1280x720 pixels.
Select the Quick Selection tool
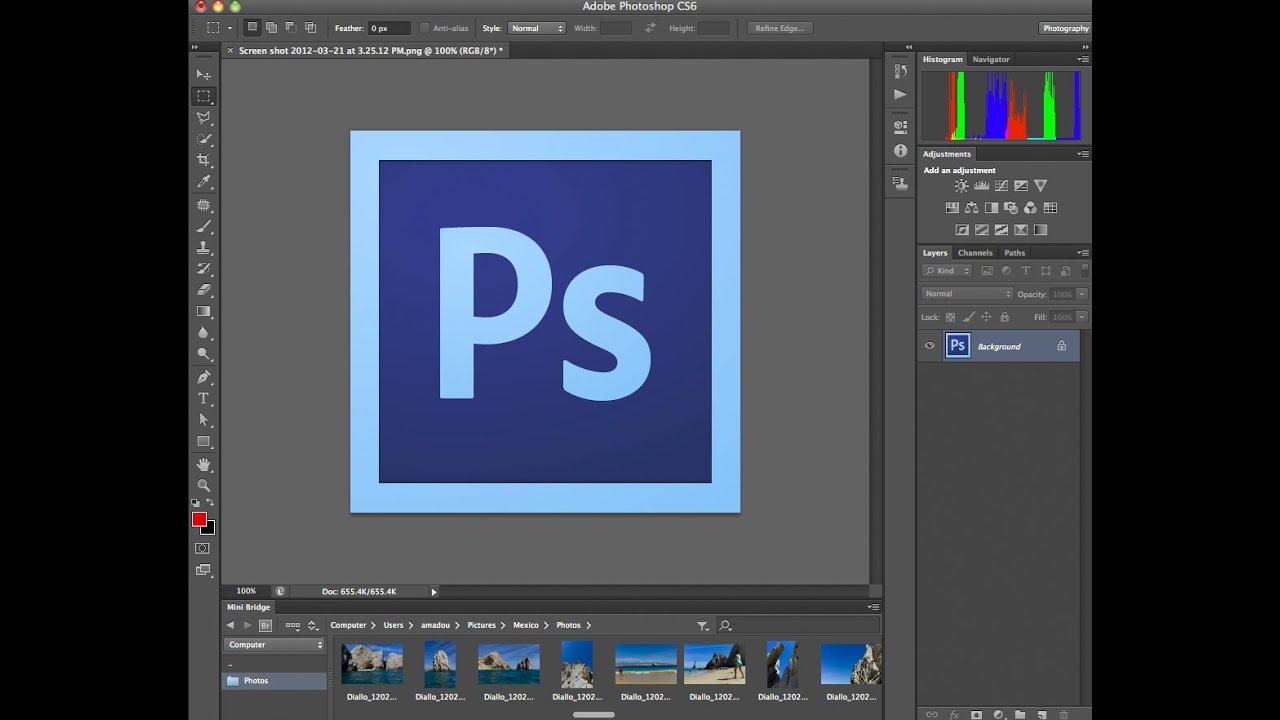[x=203, y=139]
